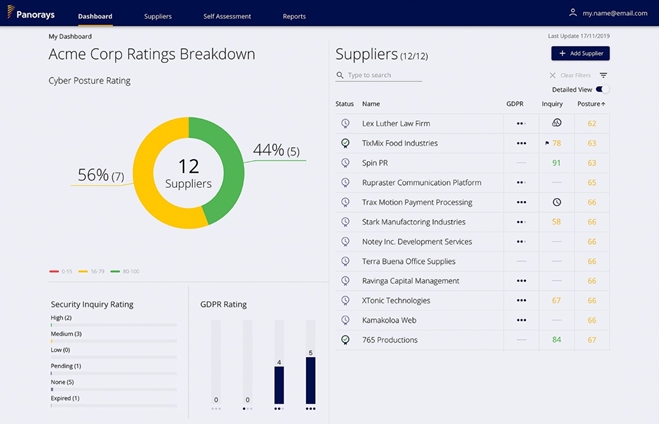Switch to Self Assessment tab
This screenshot has height=424, width=659.
coord(226,17)
